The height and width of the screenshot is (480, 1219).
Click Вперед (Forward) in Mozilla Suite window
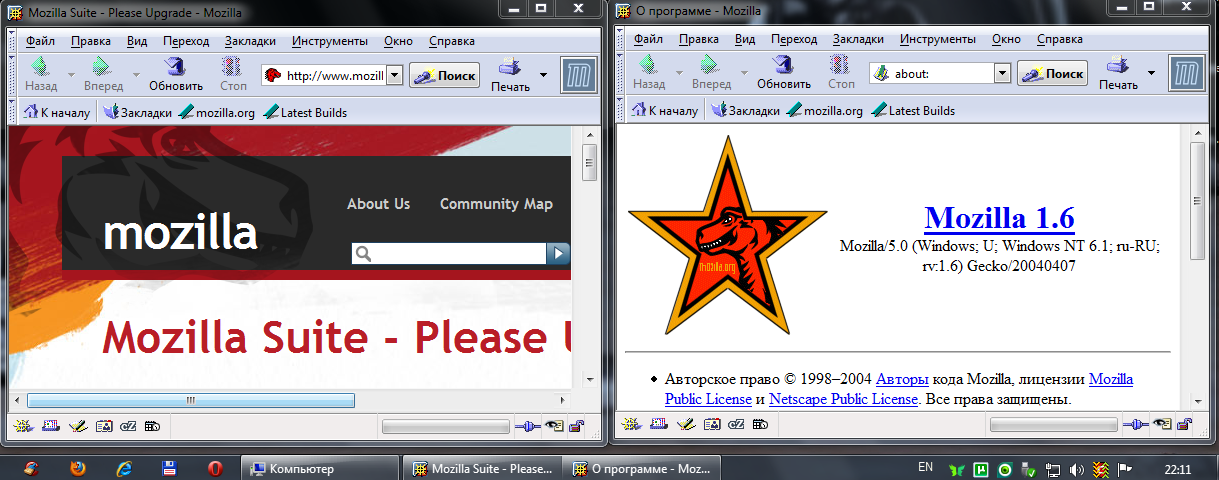(103, 75)
